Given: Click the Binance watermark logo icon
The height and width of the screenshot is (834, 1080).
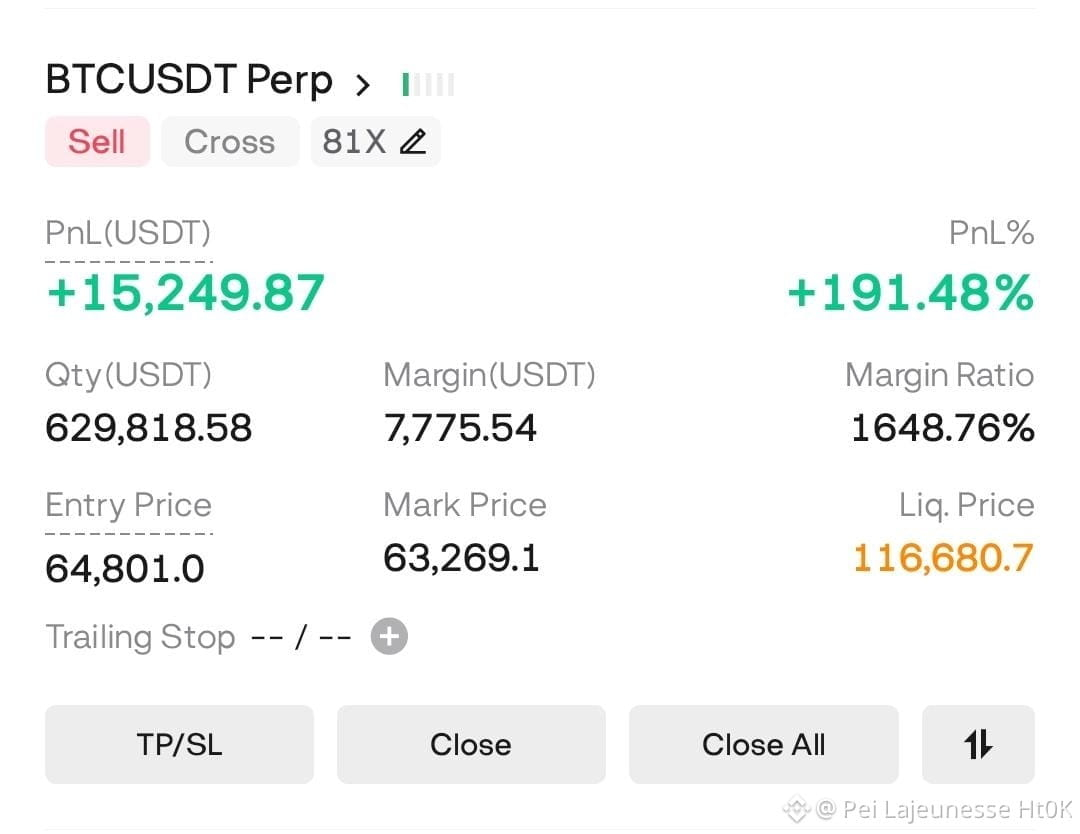Looking at the screenshot, I should [x=796, y=809].
